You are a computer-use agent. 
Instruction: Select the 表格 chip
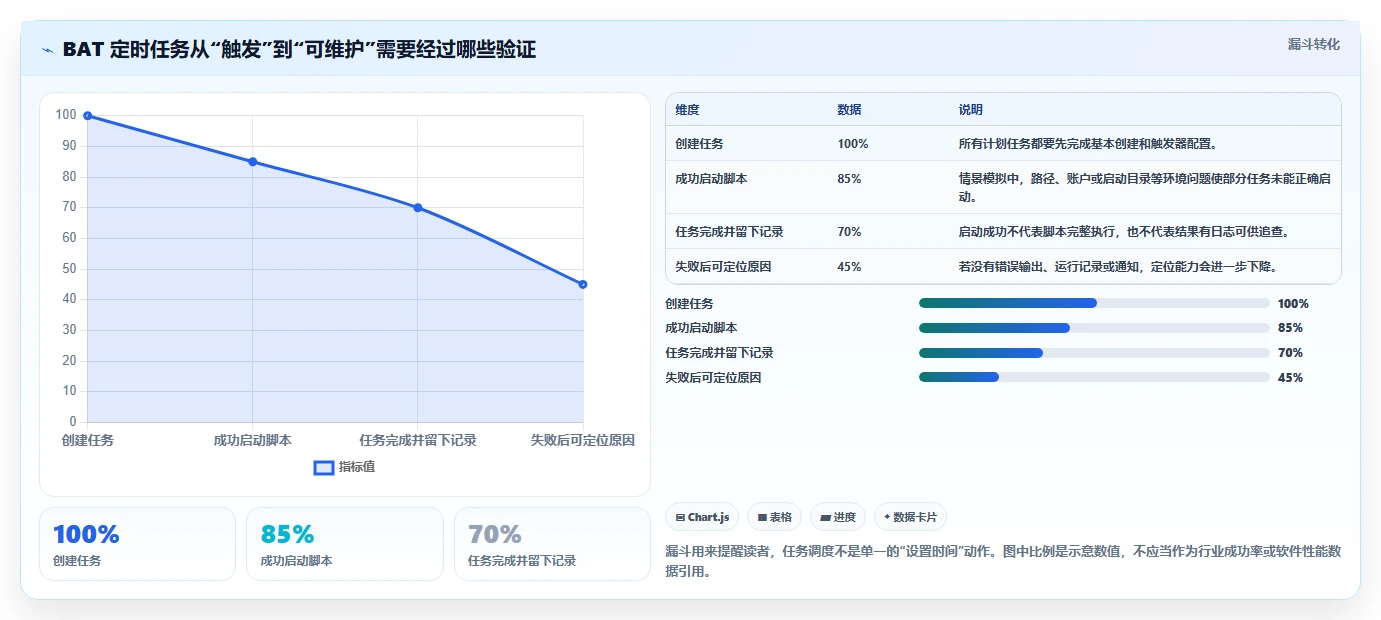775,517
